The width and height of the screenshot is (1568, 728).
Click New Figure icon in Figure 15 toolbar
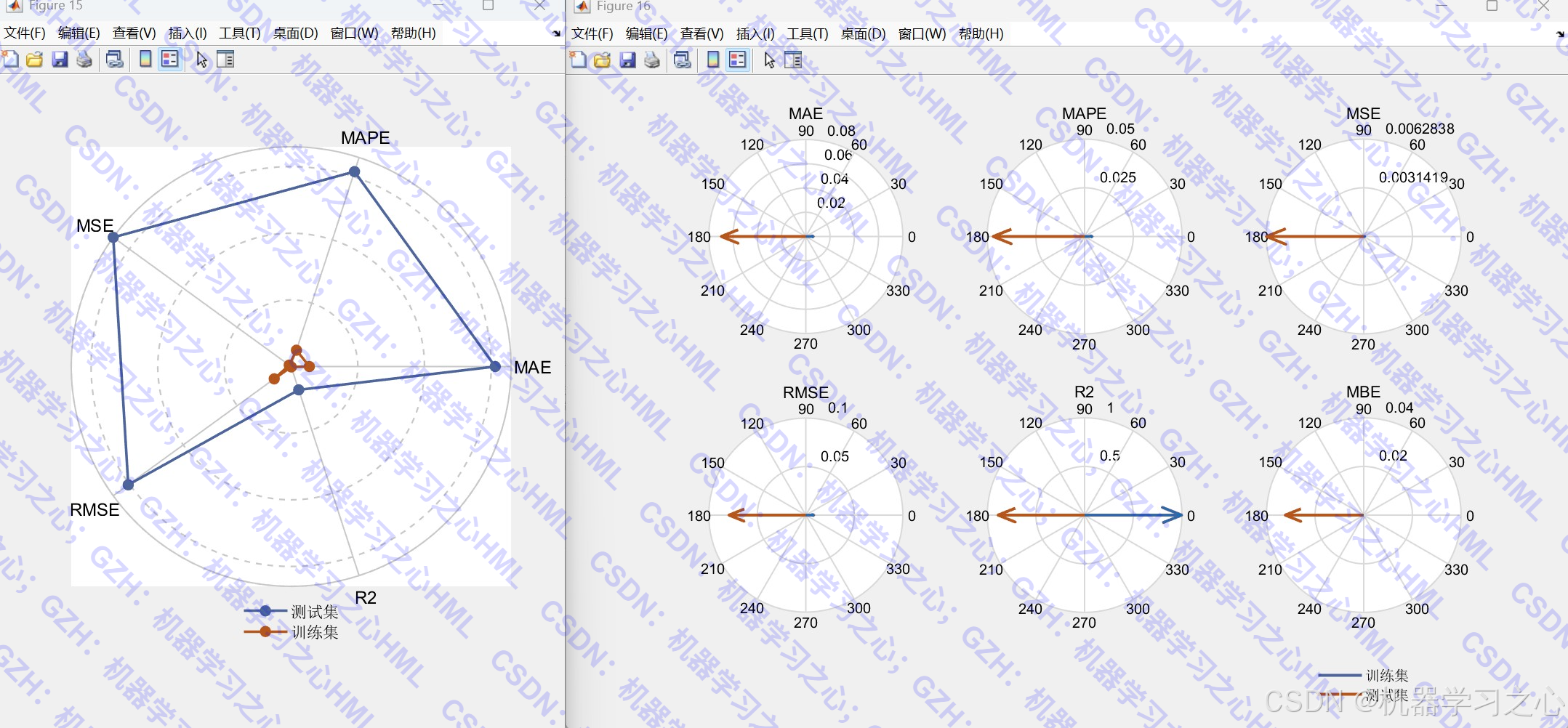[11, 60]
